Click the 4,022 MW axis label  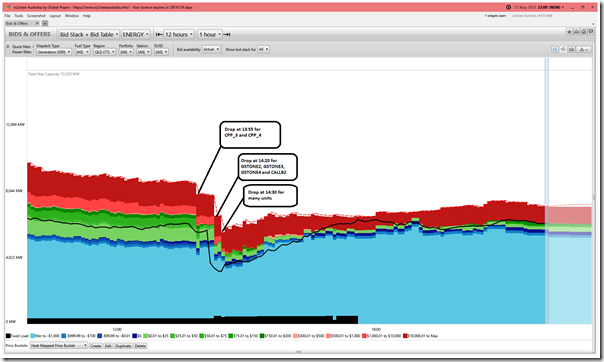click(x=14, y=257)
